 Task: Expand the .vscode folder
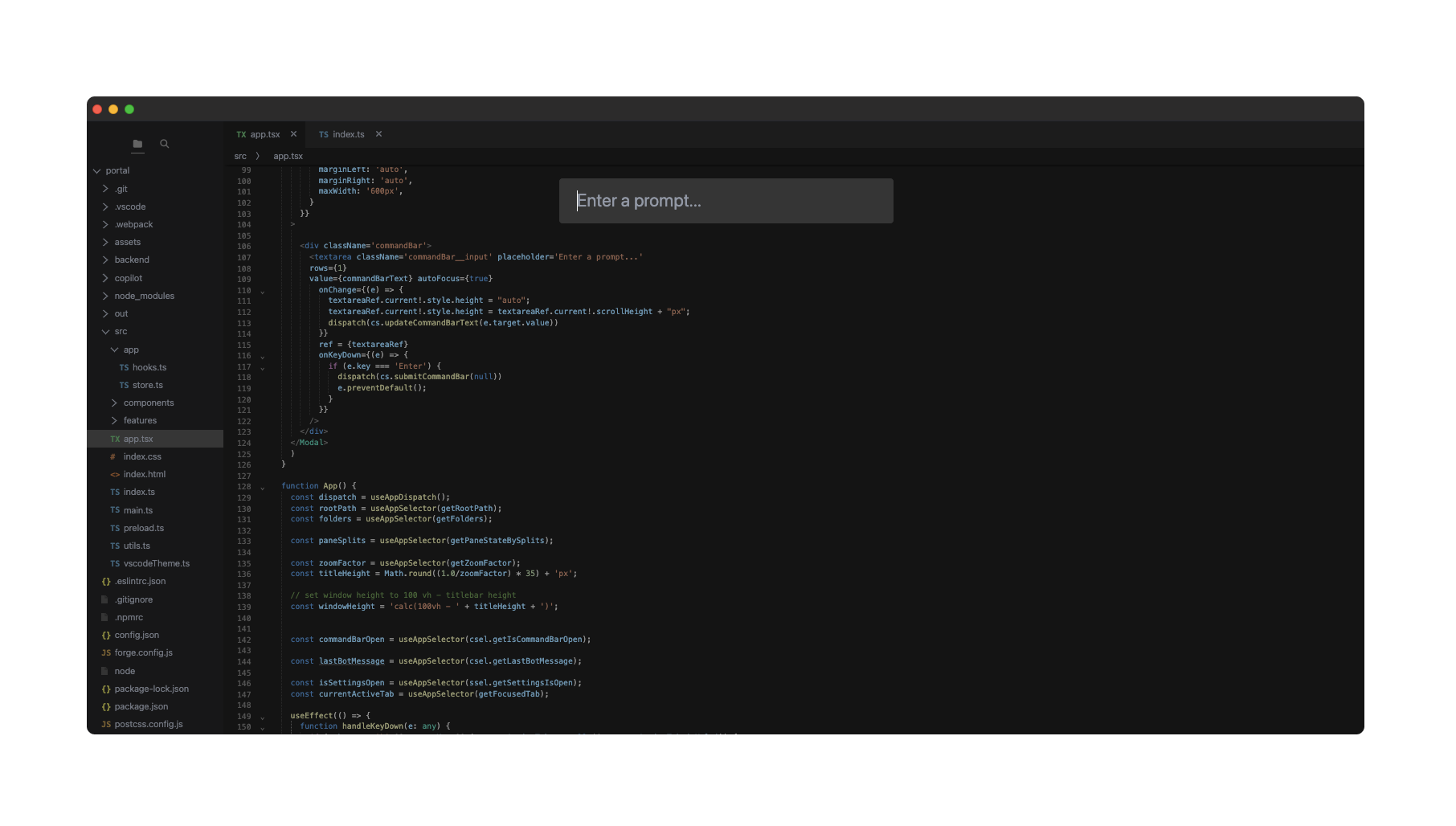pos(105,206)
